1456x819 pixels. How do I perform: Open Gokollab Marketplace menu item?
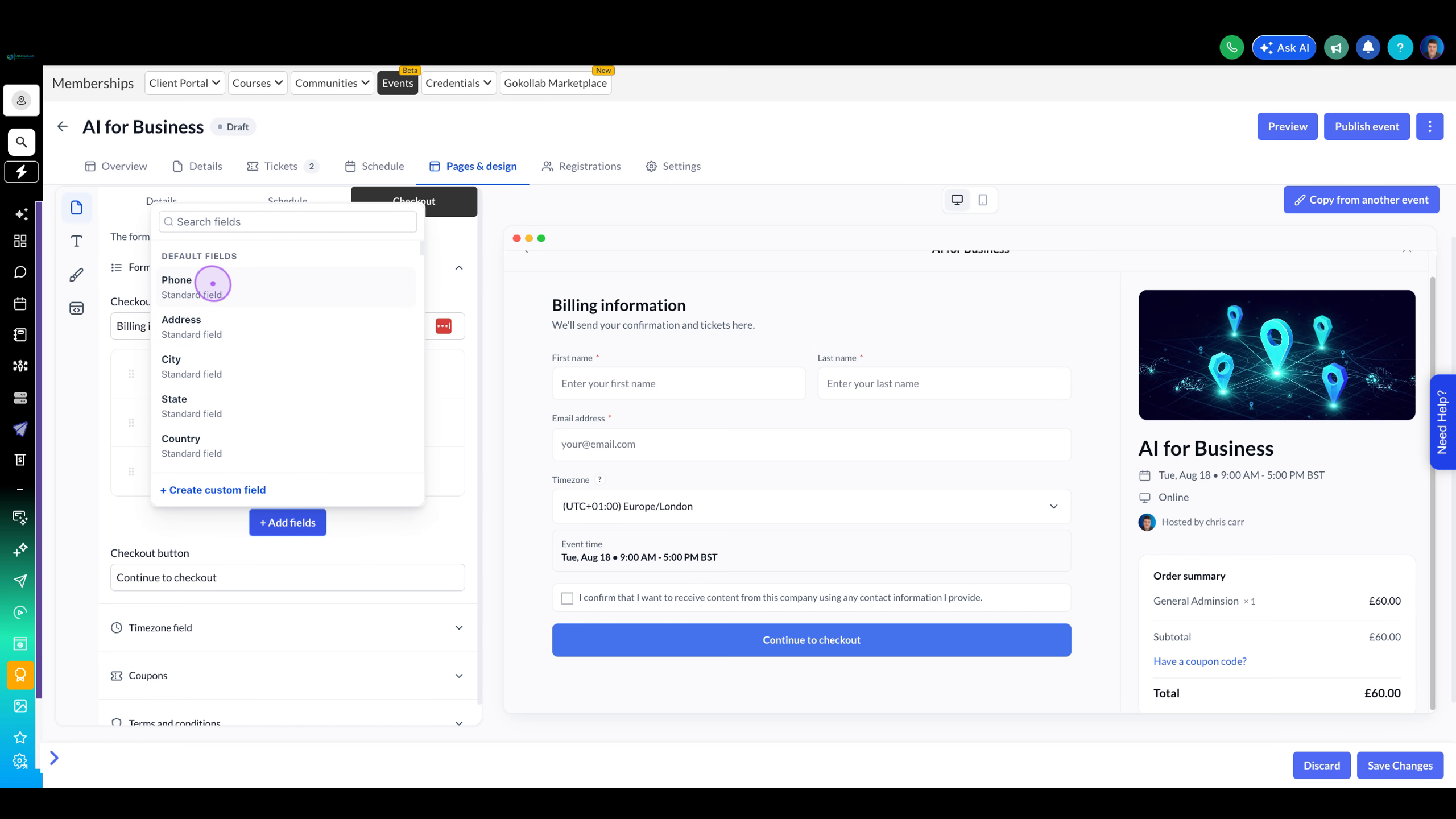[555, 84]
